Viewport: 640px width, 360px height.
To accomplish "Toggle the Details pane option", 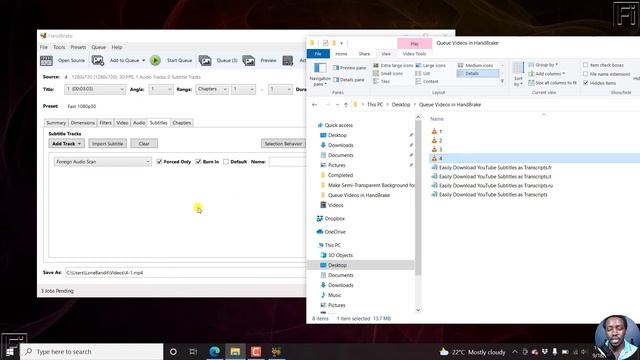I will (348, 80).
